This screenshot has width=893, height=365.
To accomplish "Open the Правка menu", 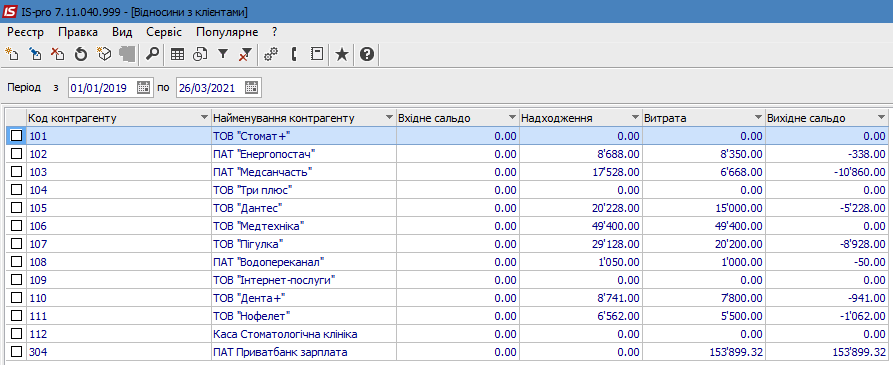I will [x=78, y=32].
